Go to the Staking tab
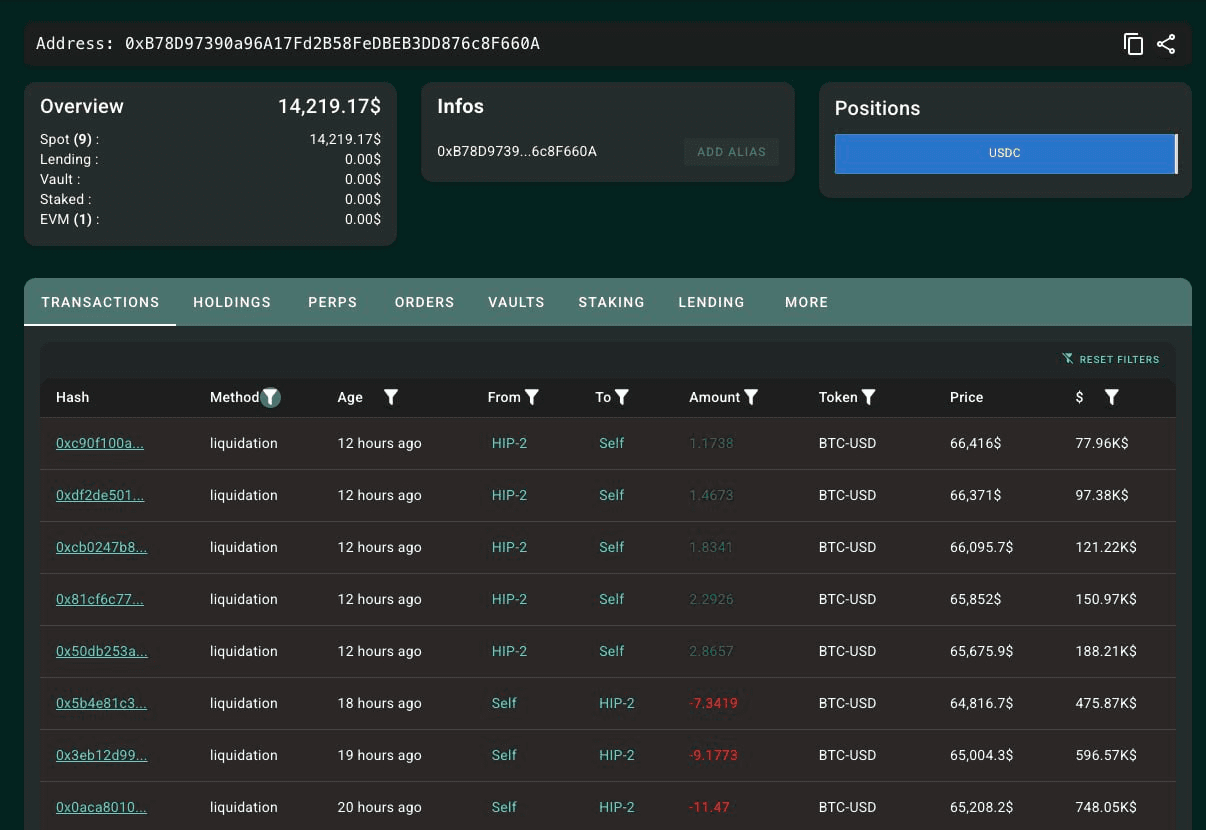Image resolution: width=1206 pixels, height=830 pixels. click(x=611, y=302)
